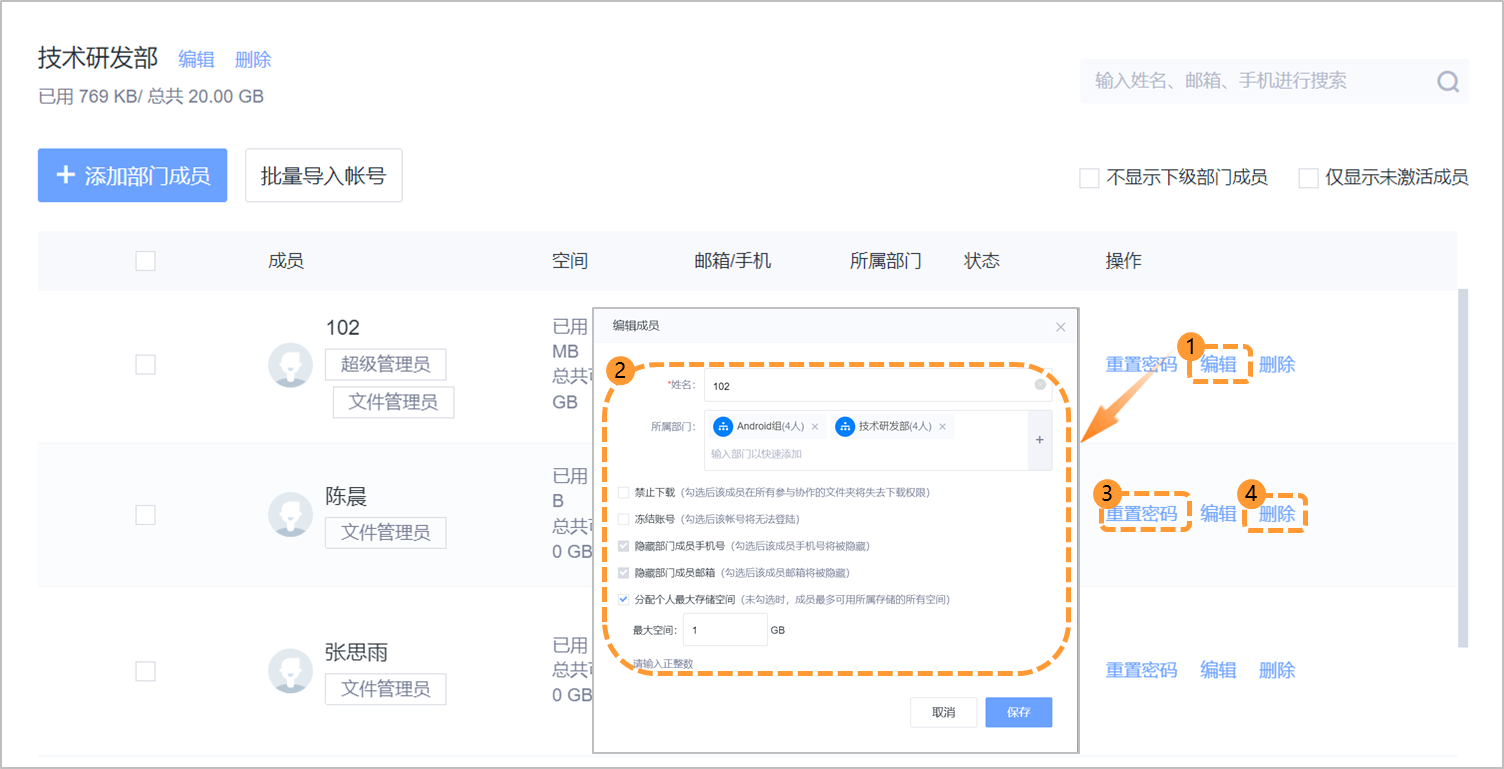This screenshot has height=769, width=1504.
Task: Click 批量导入帐号 button
Action: point(324,176)
